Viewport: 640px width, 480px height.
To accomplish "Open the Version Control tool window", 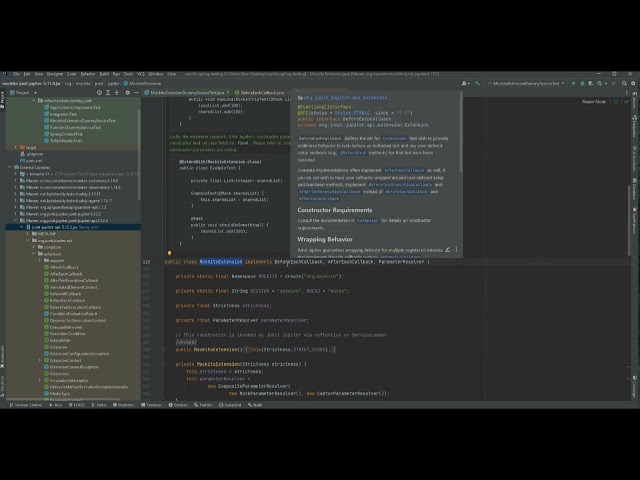I will (26, 405).
